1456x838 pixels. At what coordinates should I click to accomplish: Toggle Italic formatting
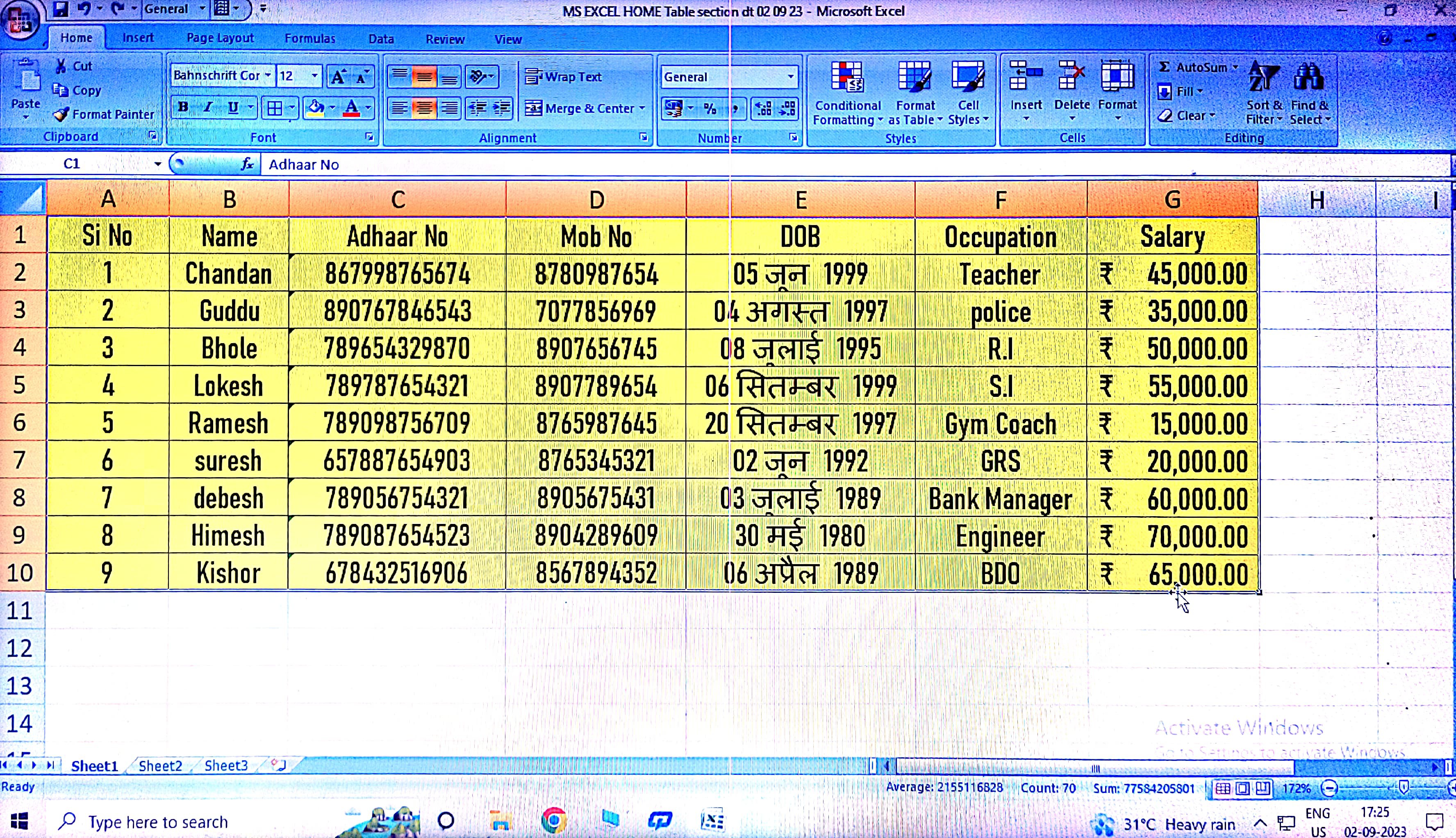[208, 107]
